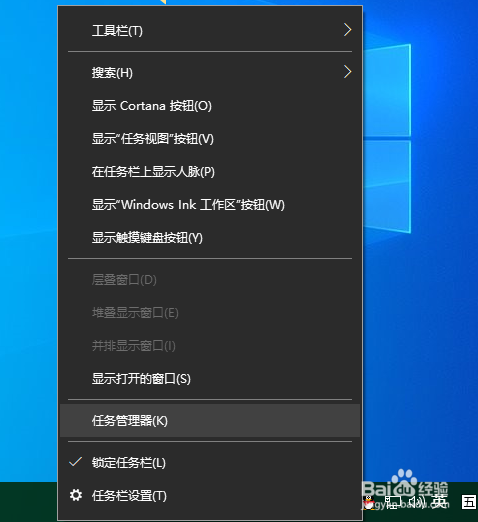Expand the 工具栏(T) submenu
The image size is (478, 522).
click(x=210, y=31)
